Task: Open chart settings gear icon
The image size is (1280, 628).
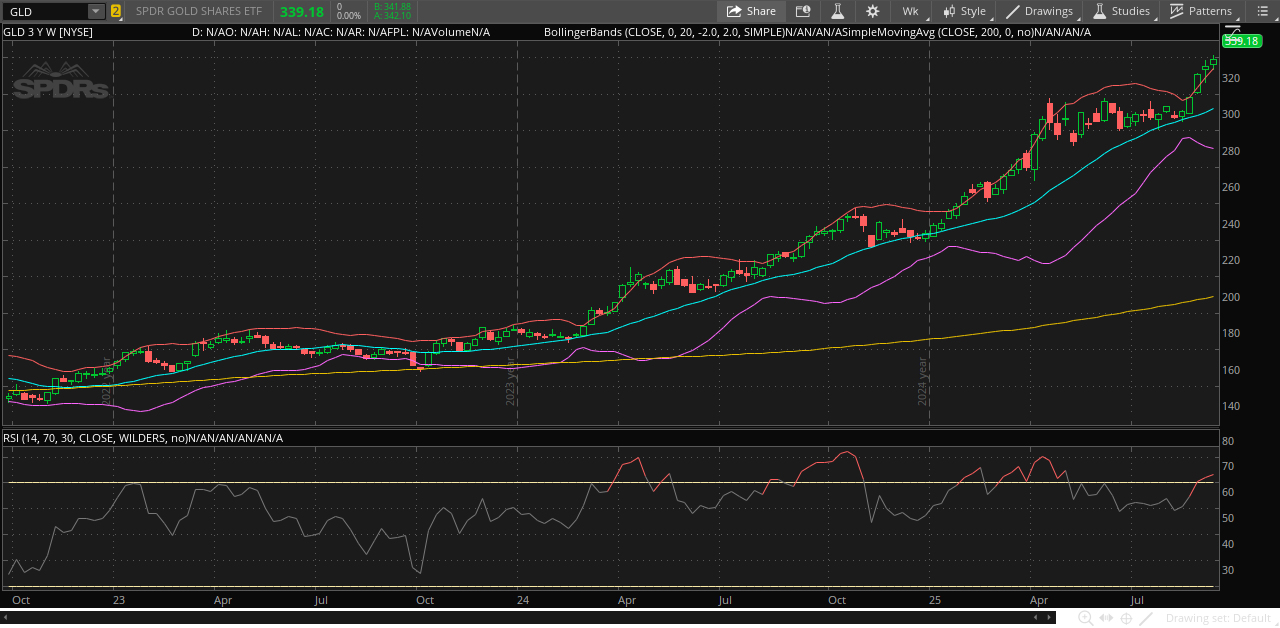Action: [873, 11]
